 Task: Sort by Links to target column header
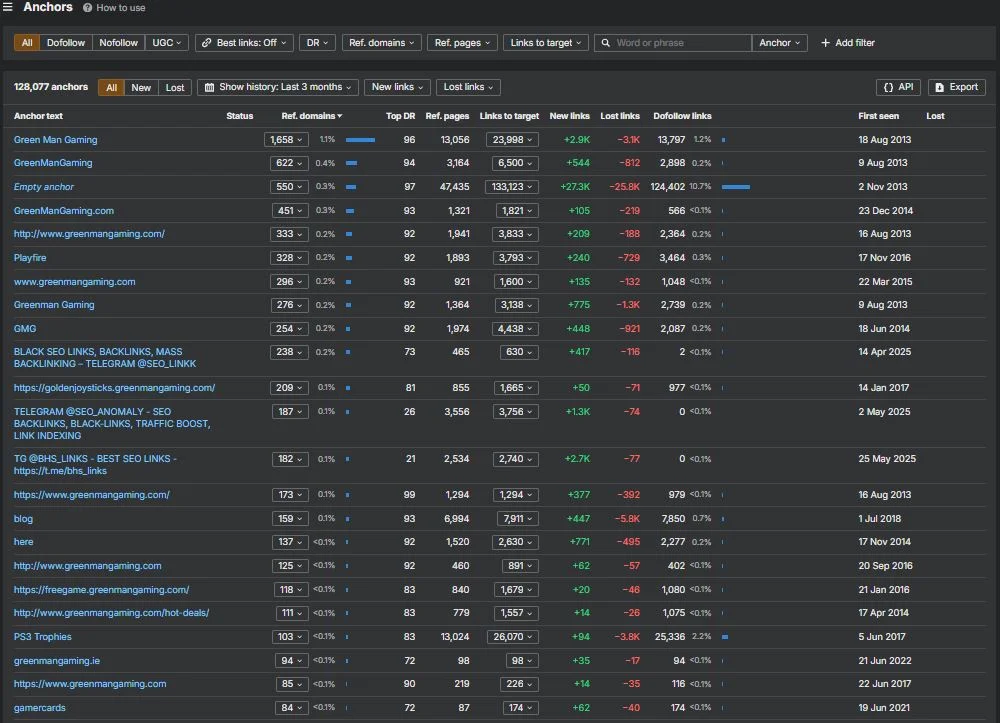click(x=509, y=116)
